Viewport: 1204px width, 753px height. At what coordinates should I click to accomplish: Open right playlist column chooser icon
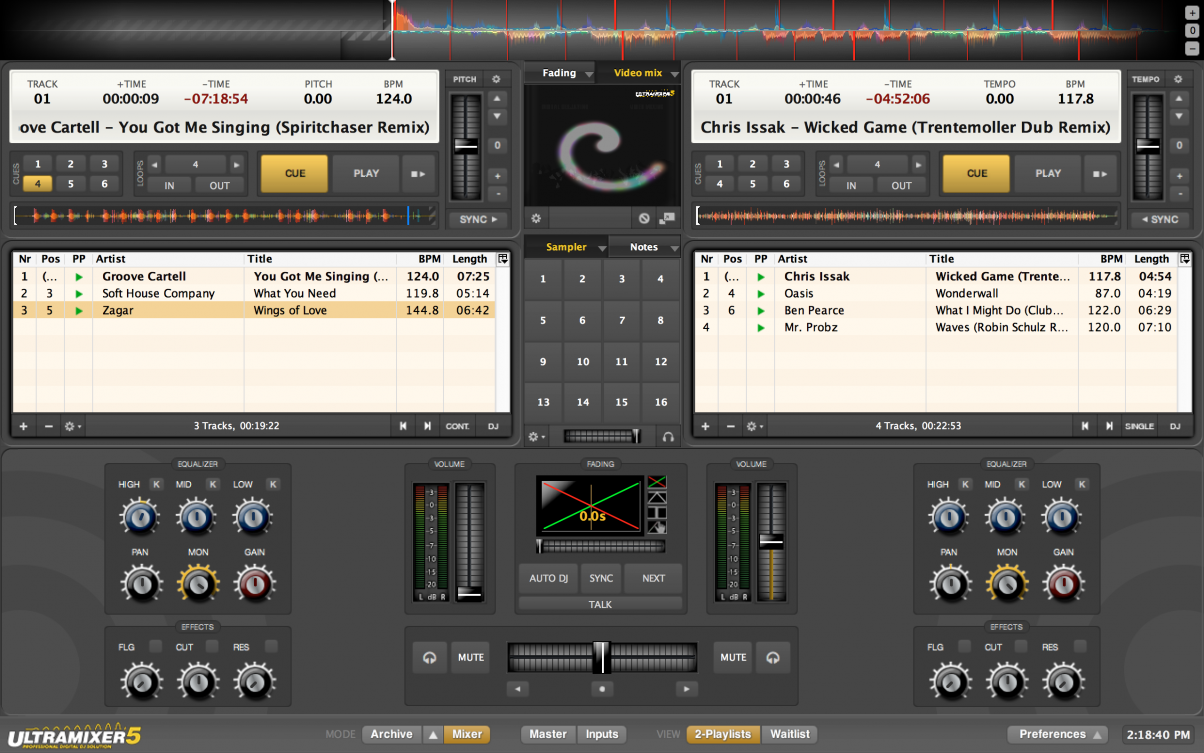click(x=1185, y=259)
